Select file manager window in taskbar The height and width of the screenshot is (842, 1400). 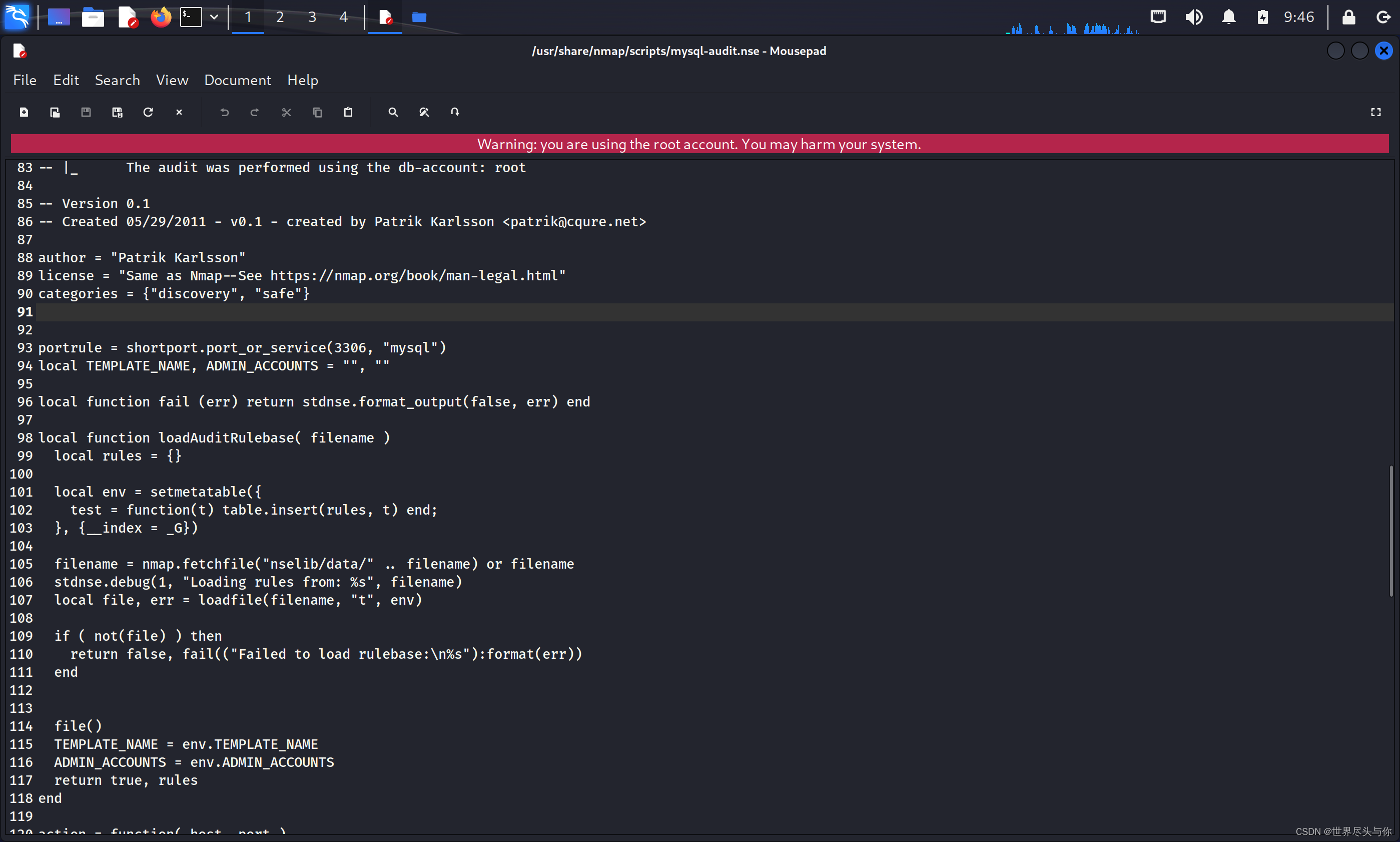point(419,17)
